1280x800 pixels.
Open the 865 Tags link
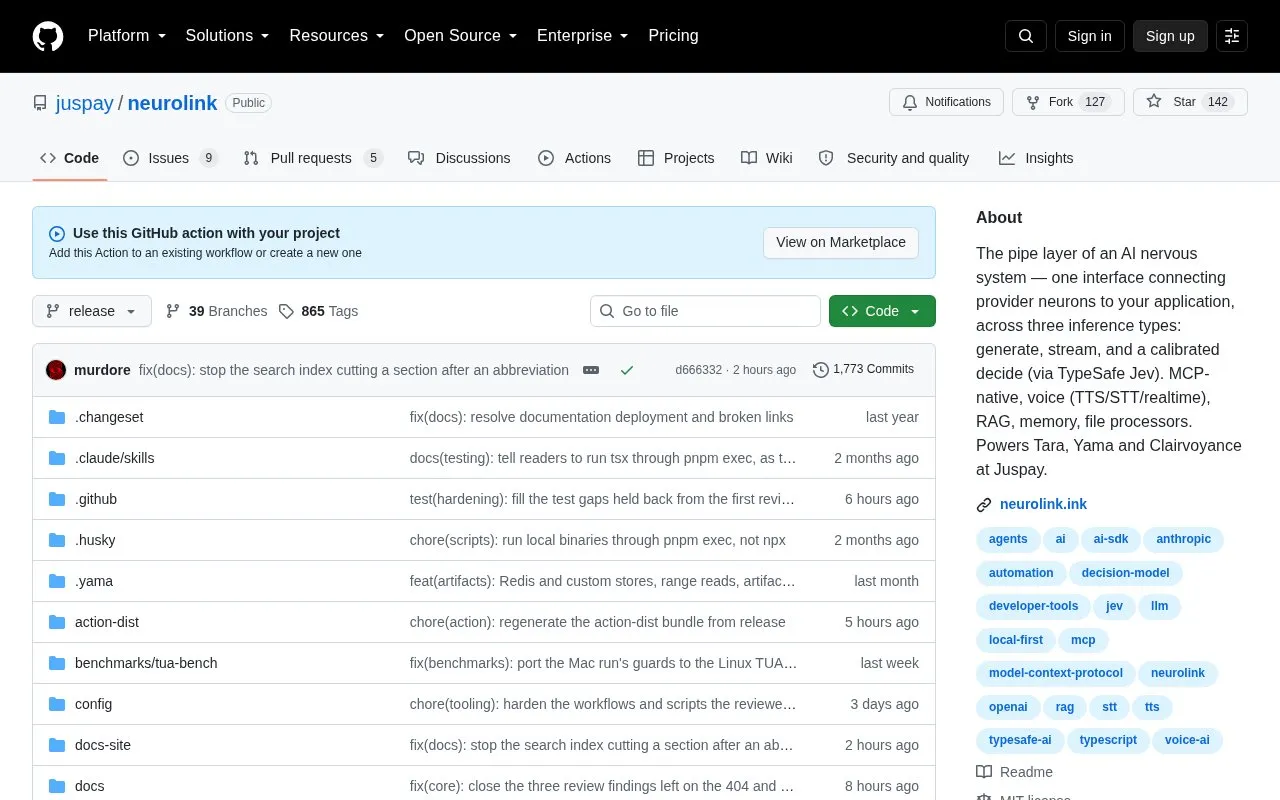pos(318,311)
